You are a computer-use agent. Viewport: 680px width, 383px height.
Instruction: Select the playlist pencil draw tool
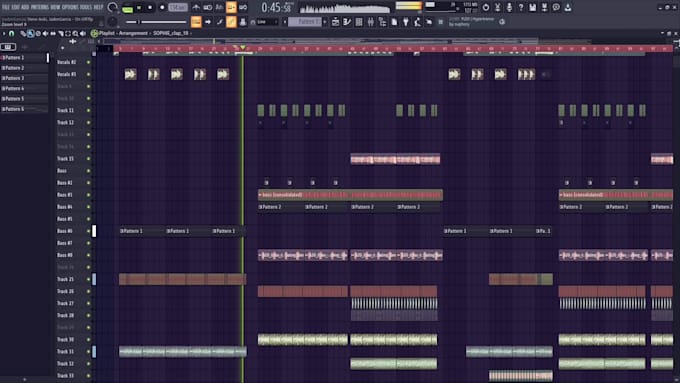(23, 33)
